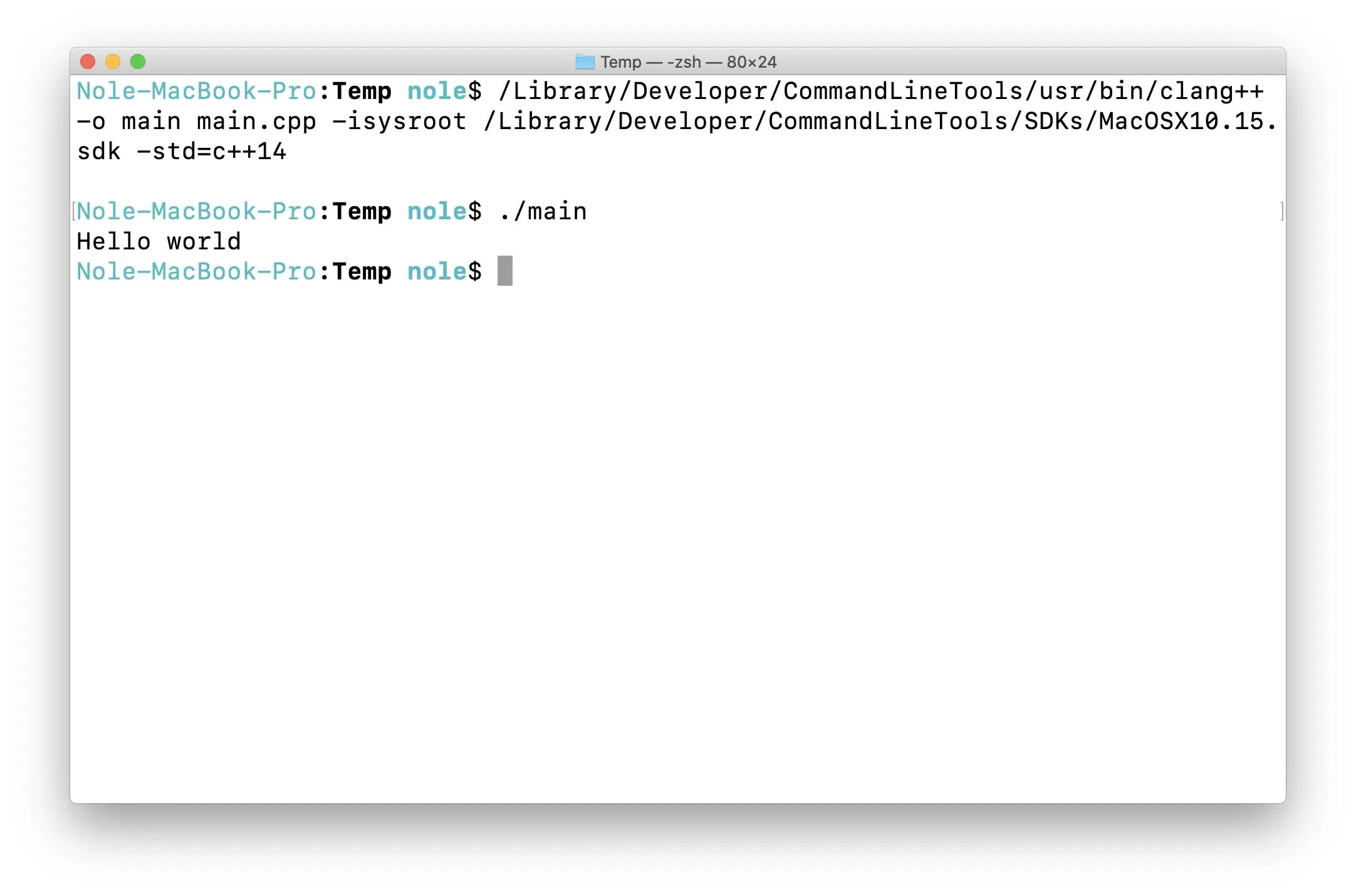Click the left bracket mark beside ./main prompt

[74, 211]
